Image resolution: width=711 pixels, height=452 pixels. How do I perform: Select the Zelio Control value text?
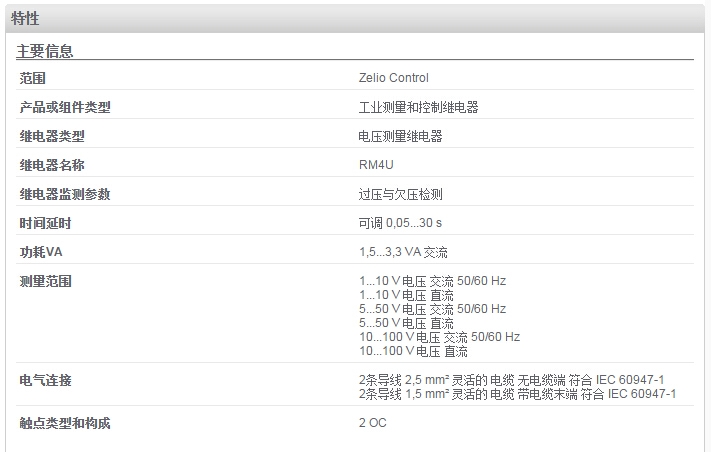coord(393,78)
